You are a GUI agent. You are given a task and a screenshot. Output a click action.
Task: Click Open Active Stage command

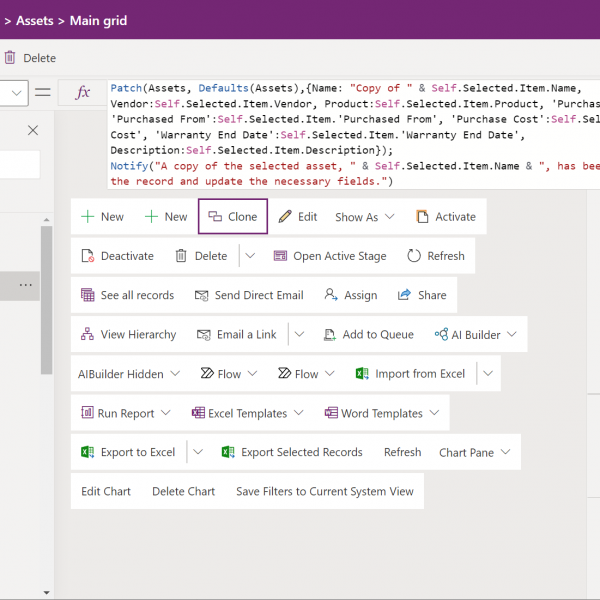click(330, 256)
